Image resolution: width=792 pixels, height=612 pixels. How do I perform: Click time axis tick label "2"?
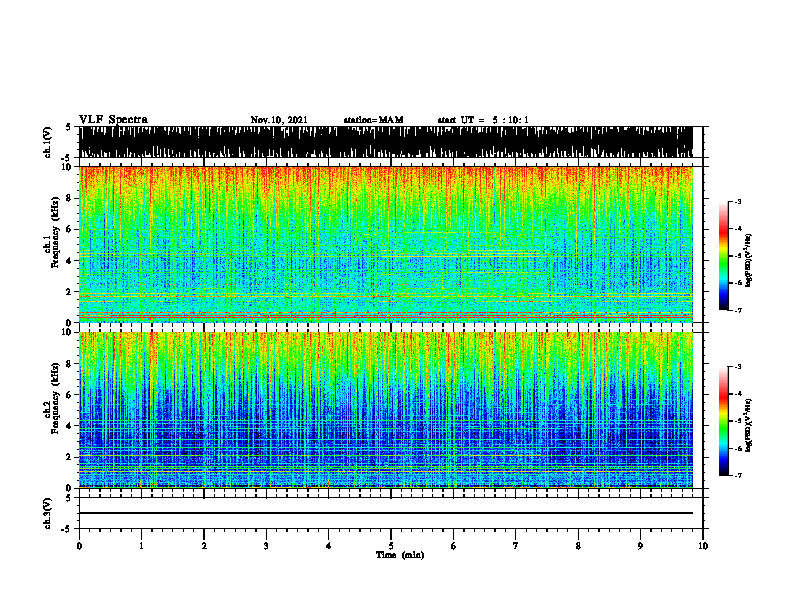(204, 546)
